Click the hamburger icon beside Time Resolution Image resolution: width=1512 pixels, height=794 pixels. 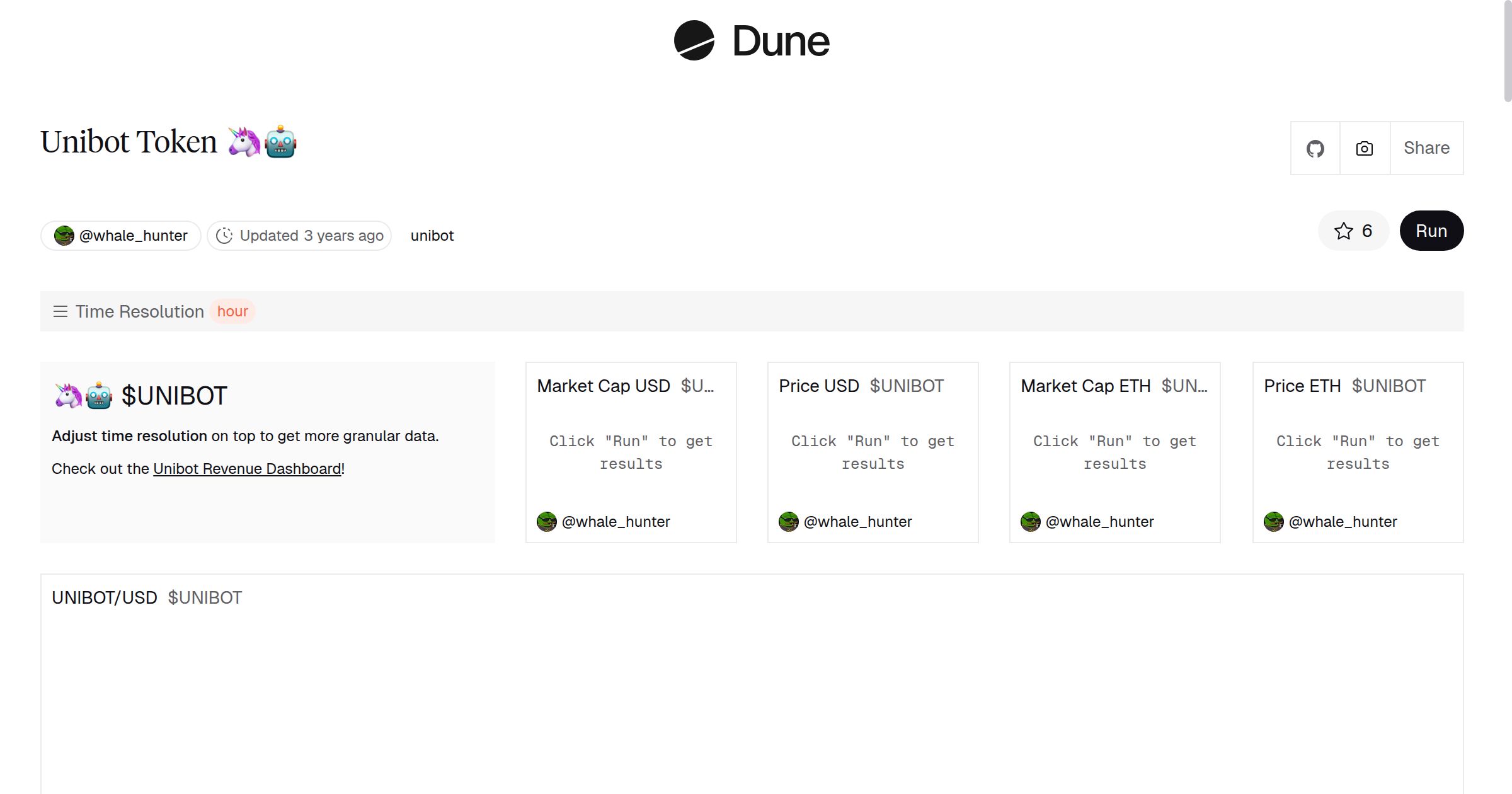[60, 311]
